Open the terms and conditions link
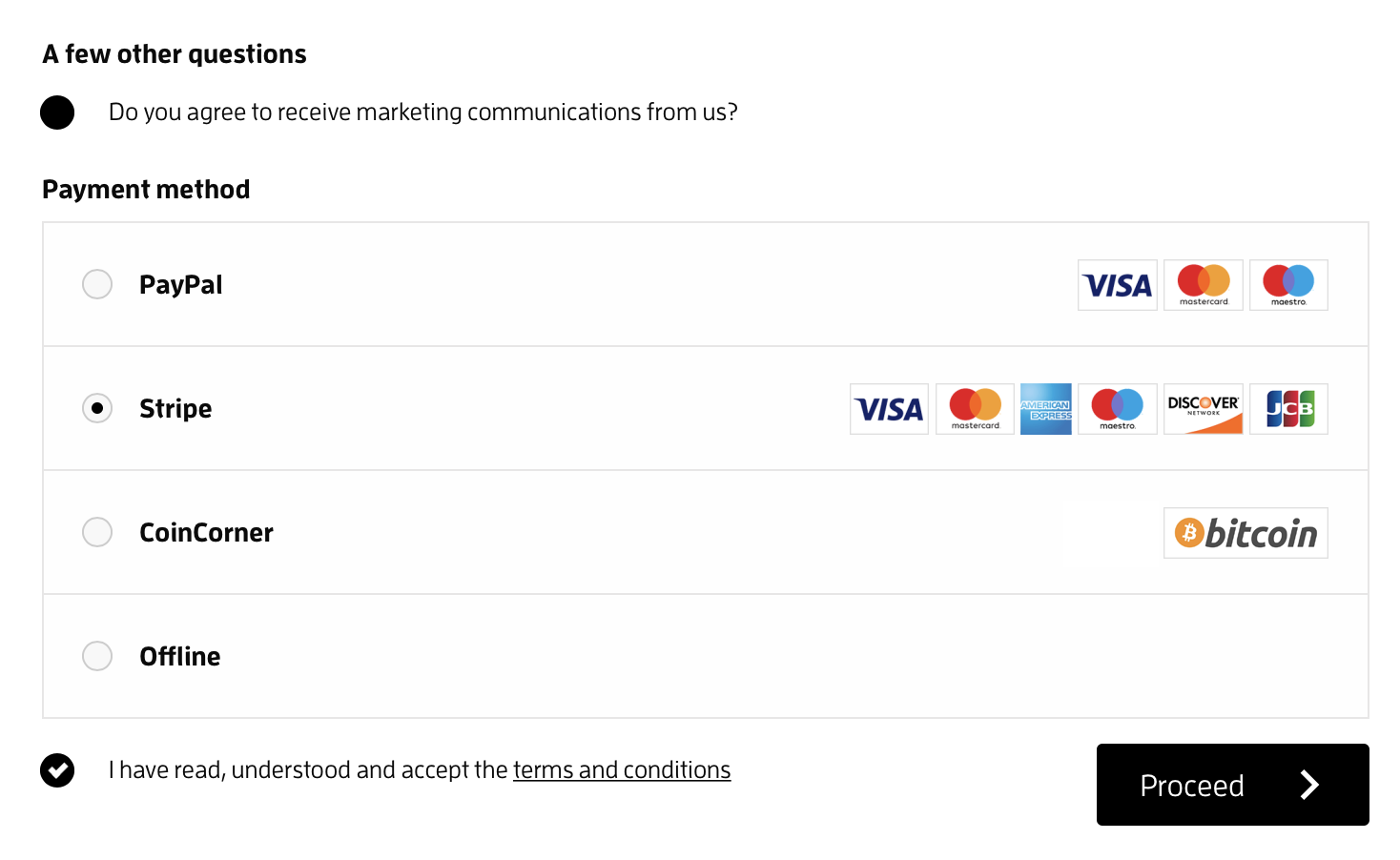 point(622,769)
